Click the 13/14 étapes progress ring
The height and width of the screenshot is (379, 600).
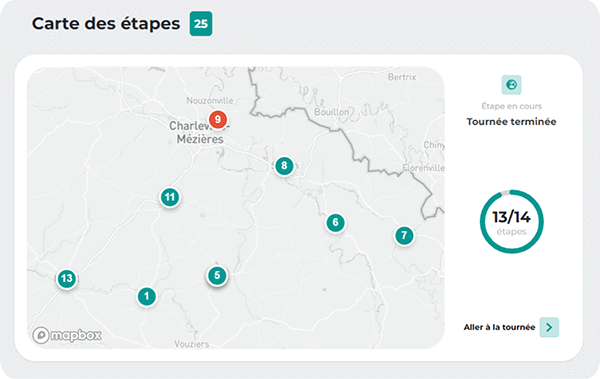tap(512, 222)
